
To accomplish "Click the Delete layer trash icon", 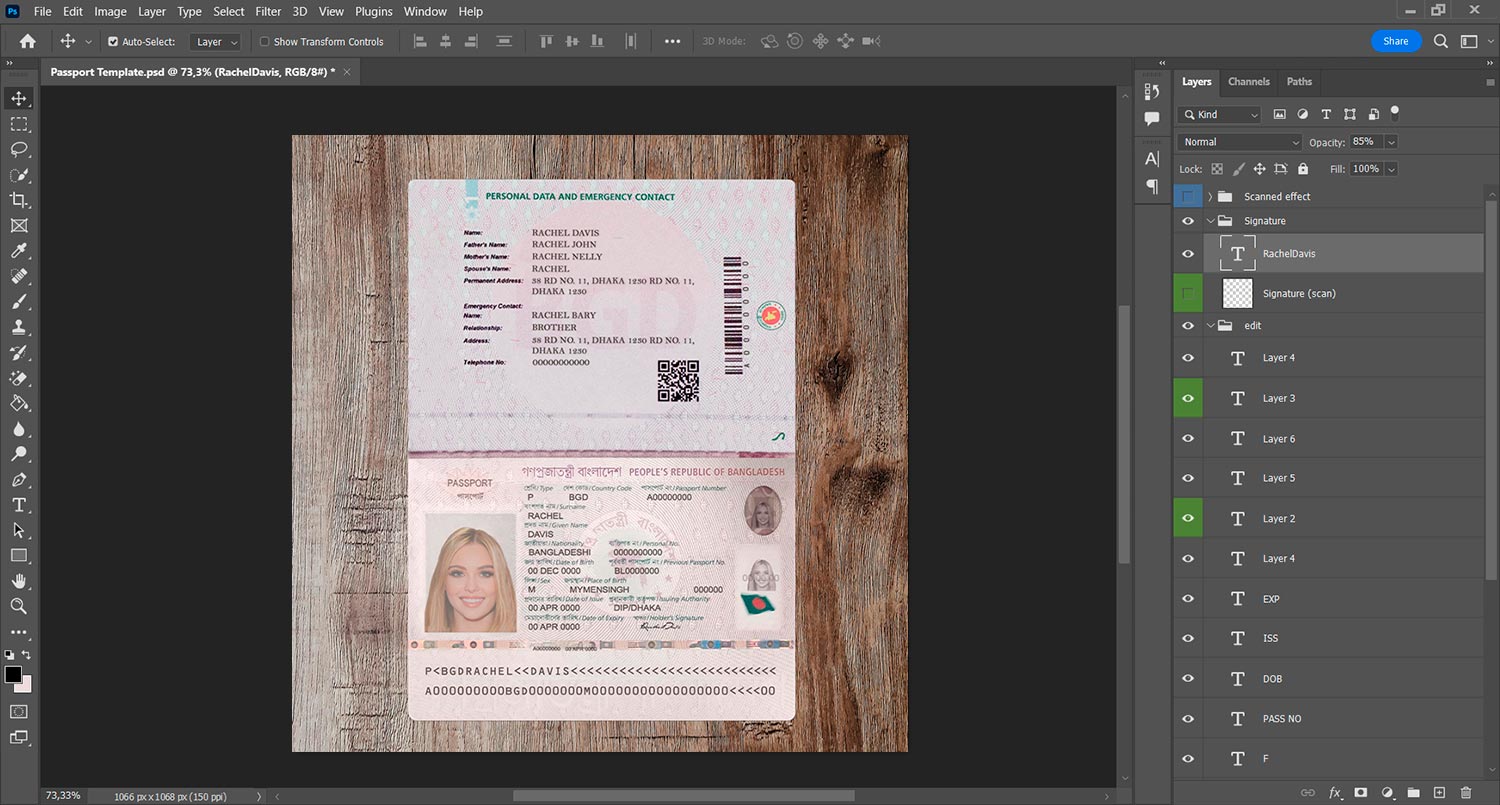I will tap(1465, 793).
